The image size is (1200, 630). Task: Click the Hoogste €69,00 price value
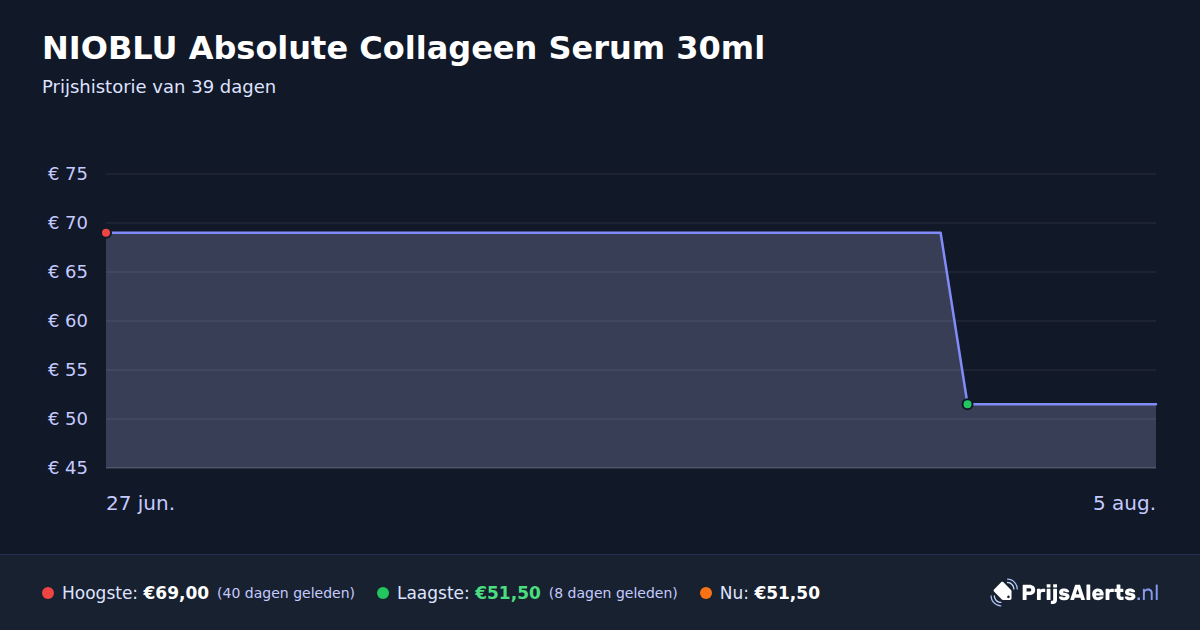pyautogui.click(x=176, y=593)
